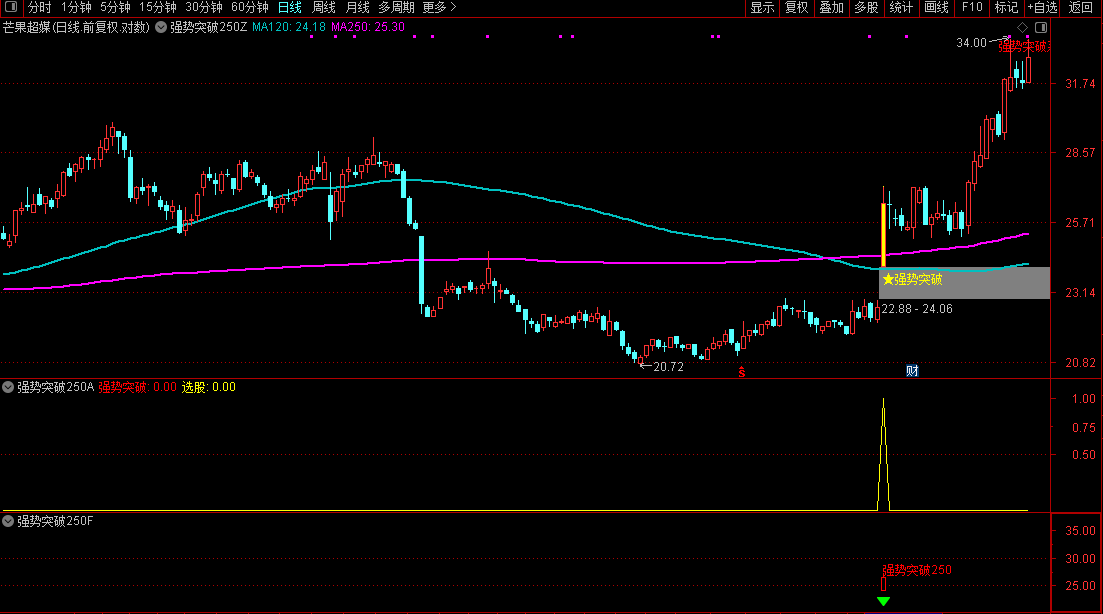Open the 显示 display menu
1103x614 pixels.
(x=763, y=8)
